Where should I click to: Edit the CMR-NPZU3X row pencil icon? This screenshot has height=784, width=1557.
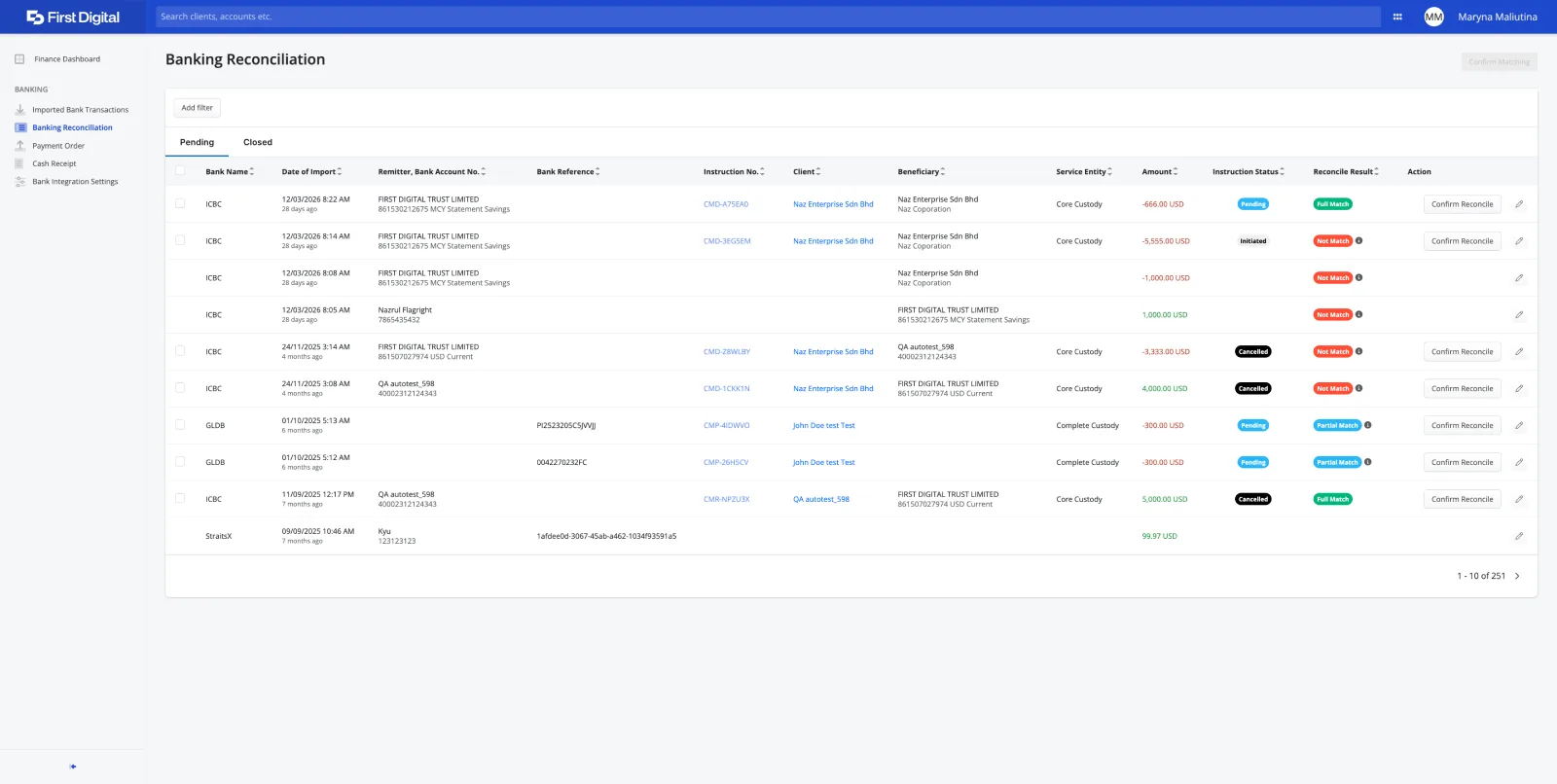[1519, 500]
